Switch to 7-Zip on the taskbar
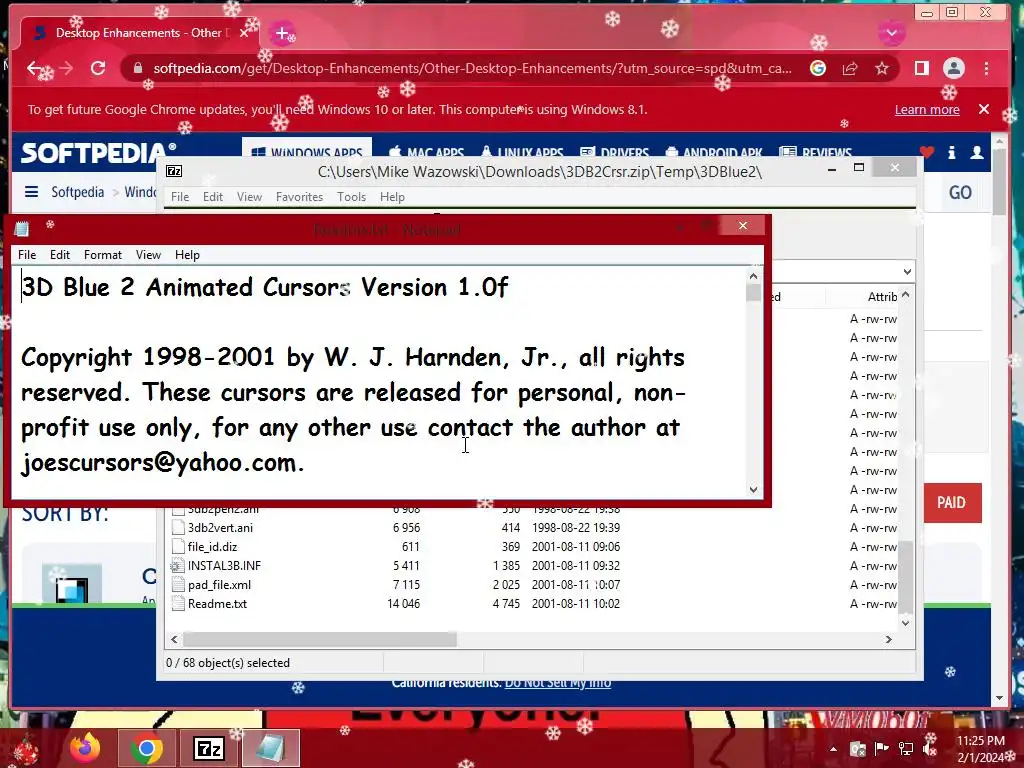Image resolution: width=1024 pixels, height=768 pixels. pos(209,748)
